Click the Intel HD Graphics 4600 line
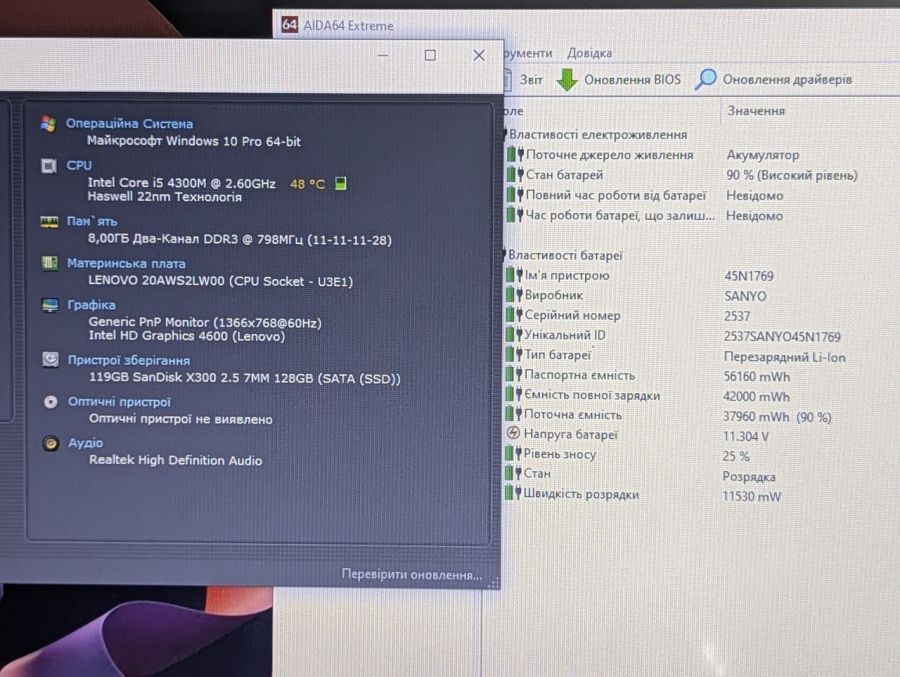900x677 pixels. [187, 336]
